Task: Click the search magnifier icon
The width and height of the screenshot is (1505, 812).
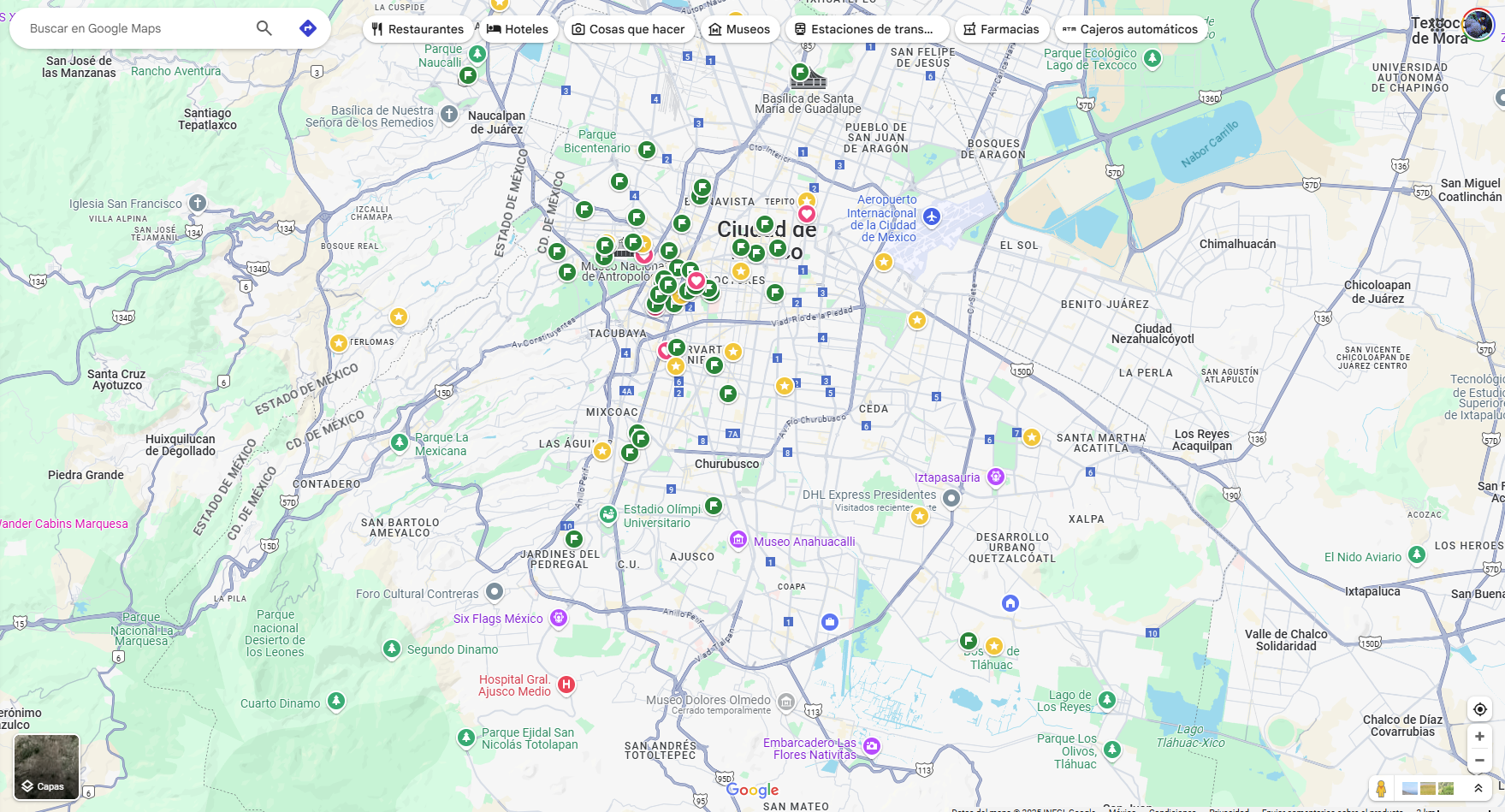Action: point(264,28)
